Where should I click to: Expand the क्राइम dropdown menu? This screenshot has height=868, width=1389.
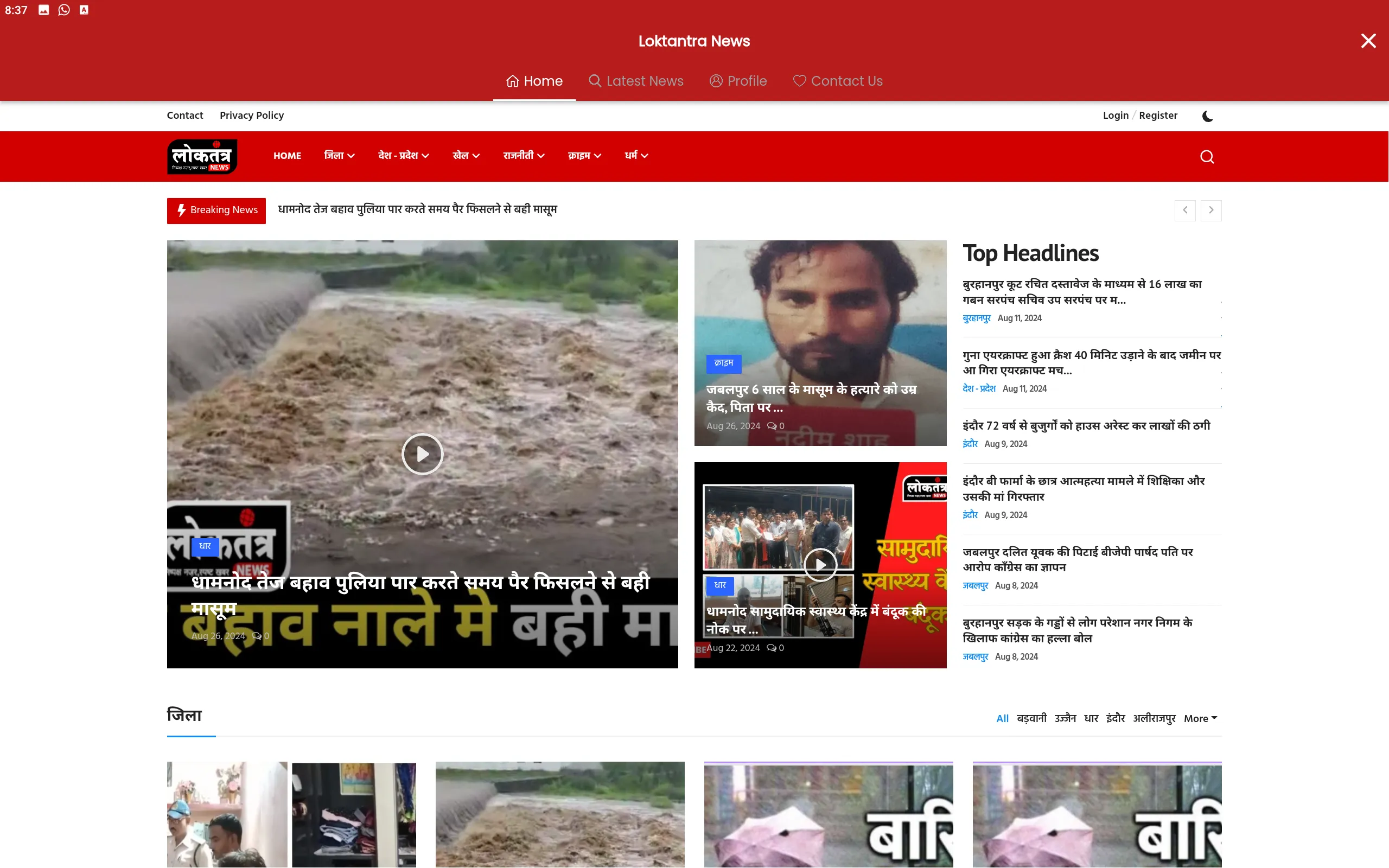pos(585,156)
